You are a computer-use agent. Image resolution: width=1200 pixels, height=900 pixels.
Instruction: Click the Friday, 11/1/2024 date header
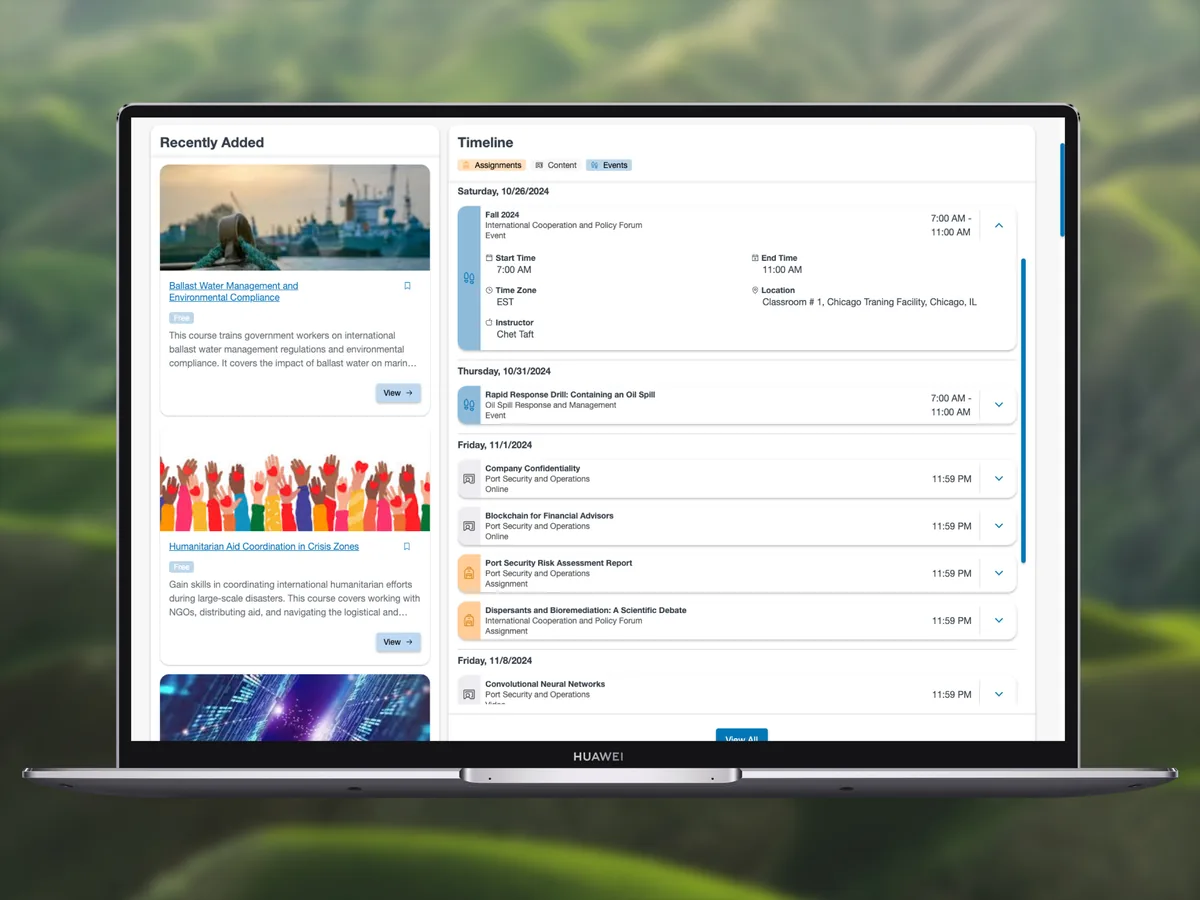(495, 445)
